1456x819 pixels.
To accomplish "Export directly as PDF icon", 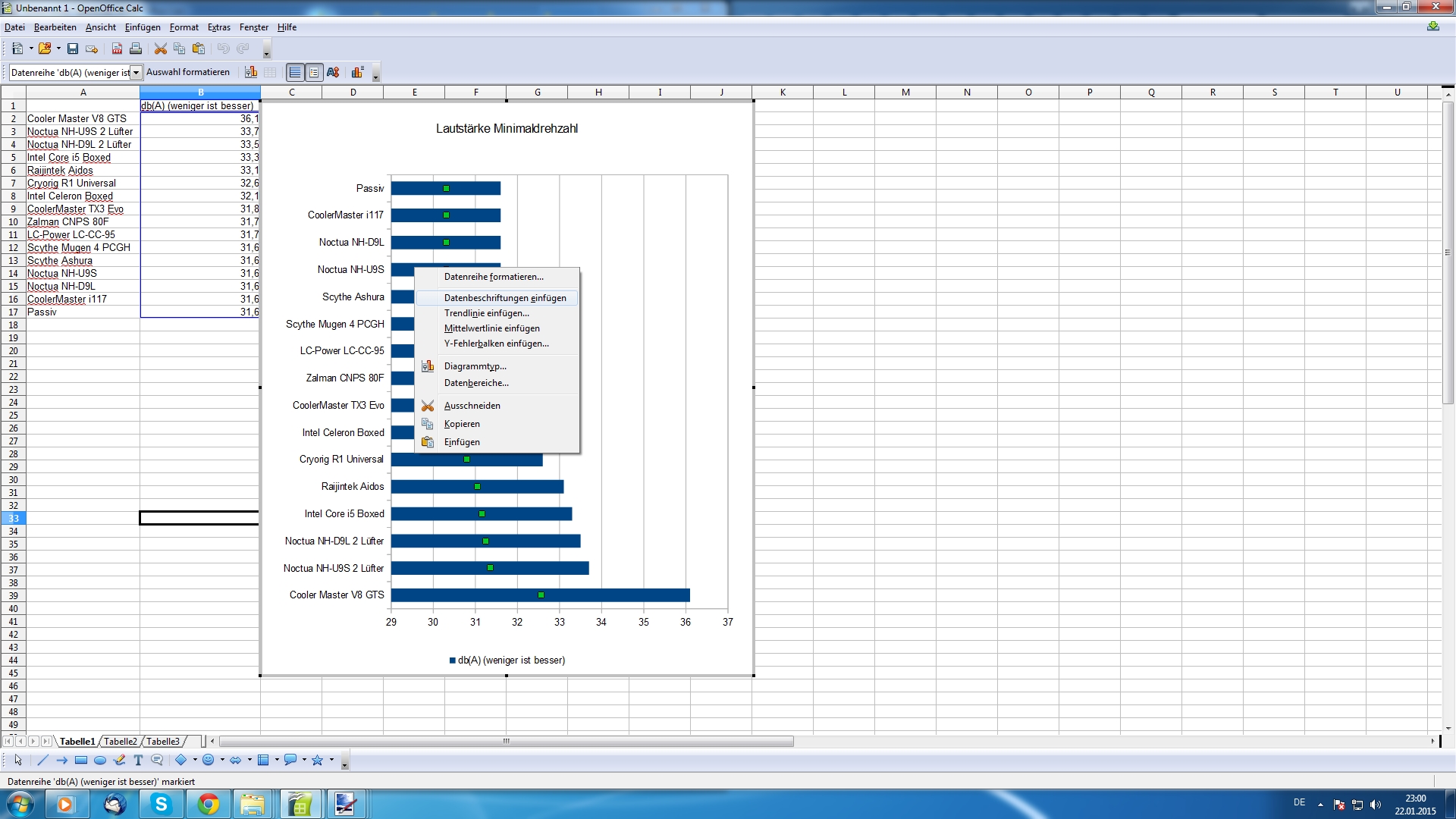I will 117,49.
